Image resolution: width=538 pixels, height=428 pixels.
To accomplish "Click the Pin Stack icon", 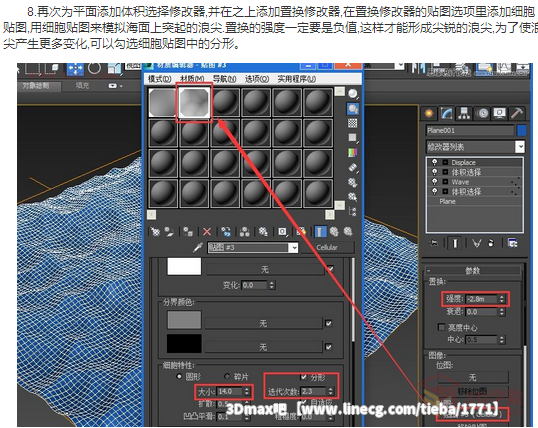I will point(434,243).
